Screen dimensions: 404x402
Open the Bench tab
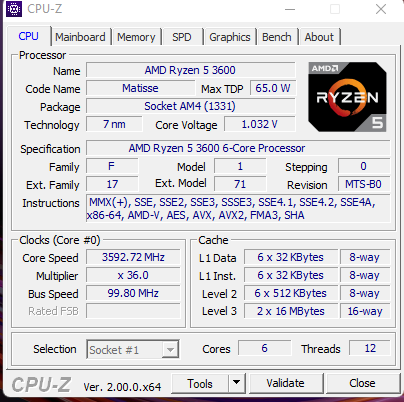277,37
